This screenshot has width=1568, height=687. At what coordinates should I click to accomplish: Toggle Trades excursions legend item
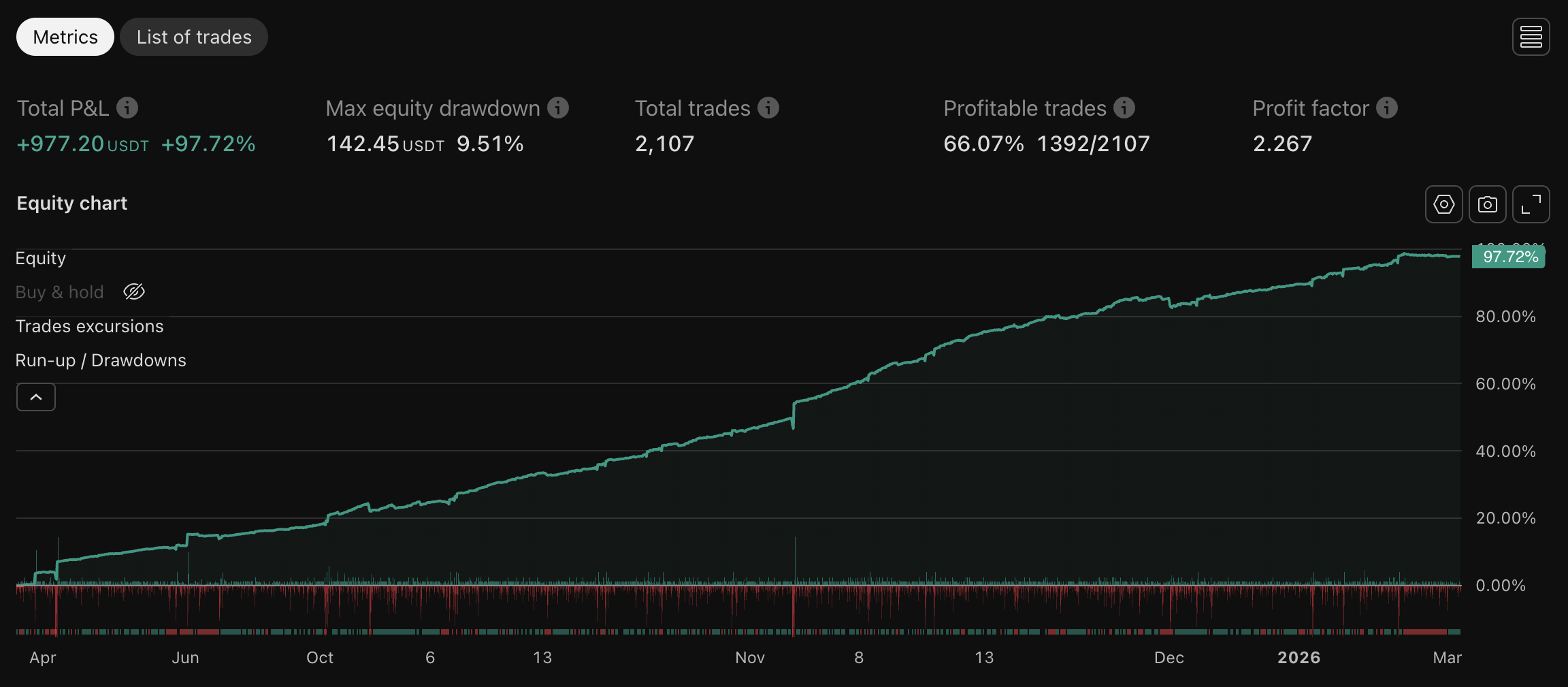(90, 326)
